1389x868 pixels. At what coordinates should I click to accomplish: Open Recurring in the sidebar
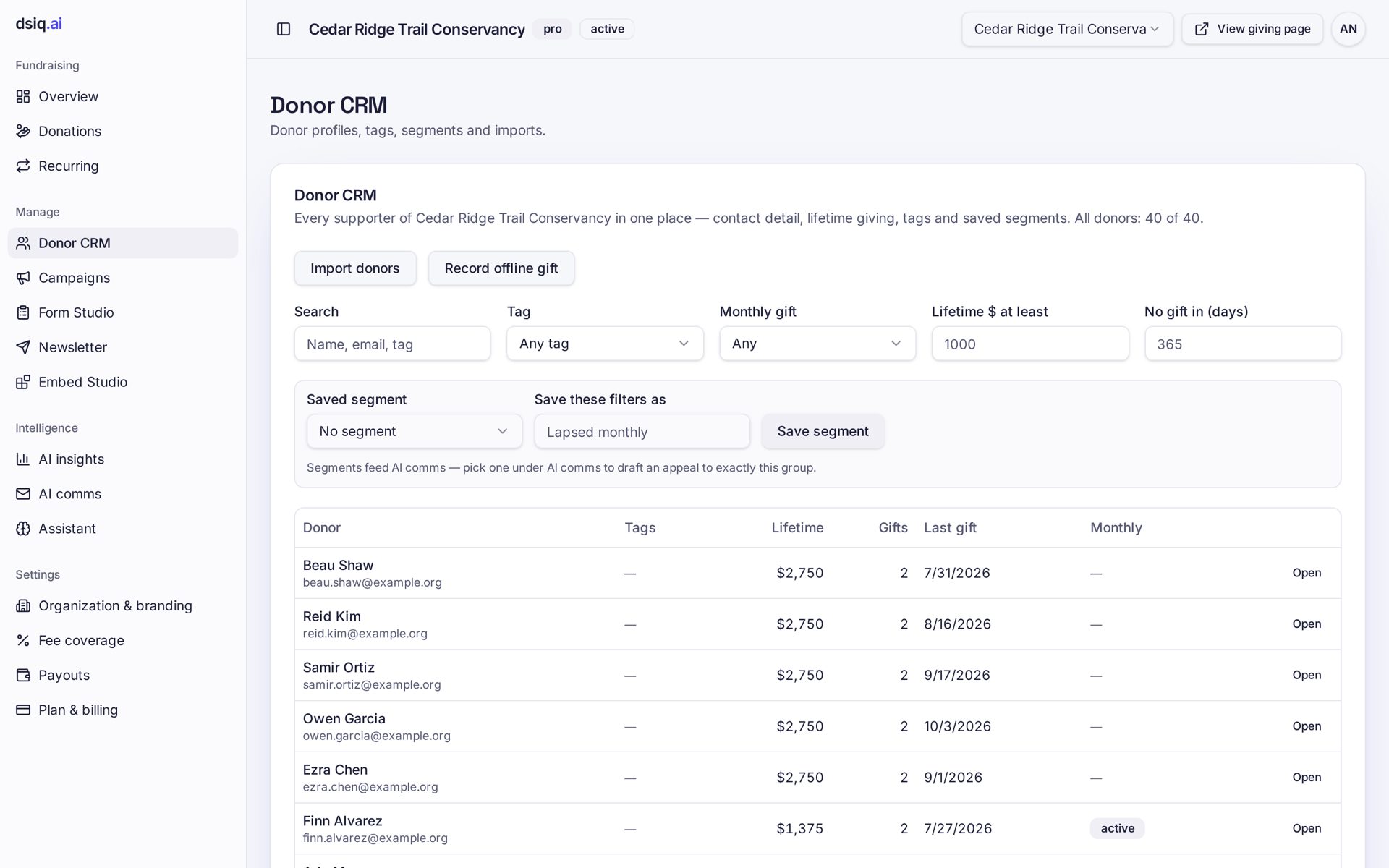coord(123,166)
